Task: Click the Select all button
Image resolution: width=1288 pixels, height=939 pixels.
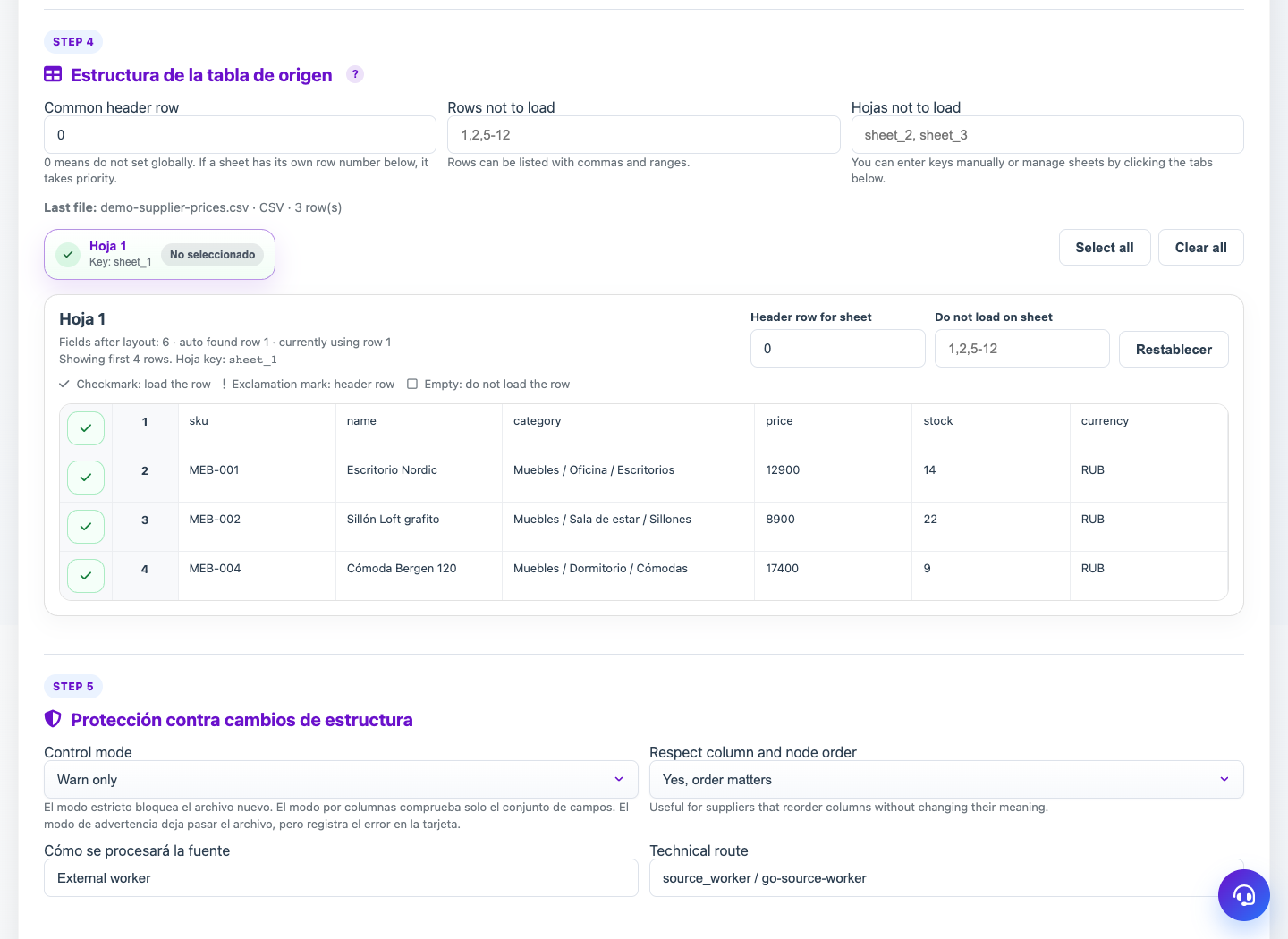Action: click(1105, 248)
